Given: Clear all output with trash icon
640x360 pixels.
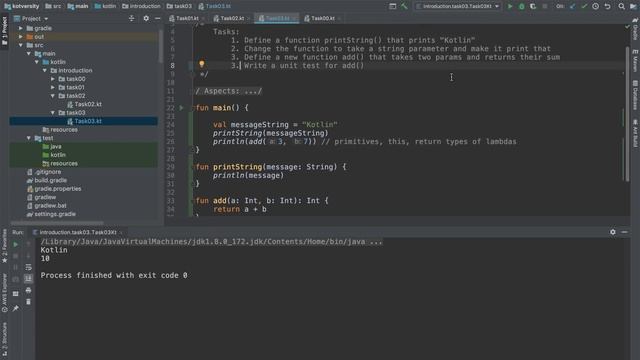Looking at the screenshot, I should click(28, 302).
